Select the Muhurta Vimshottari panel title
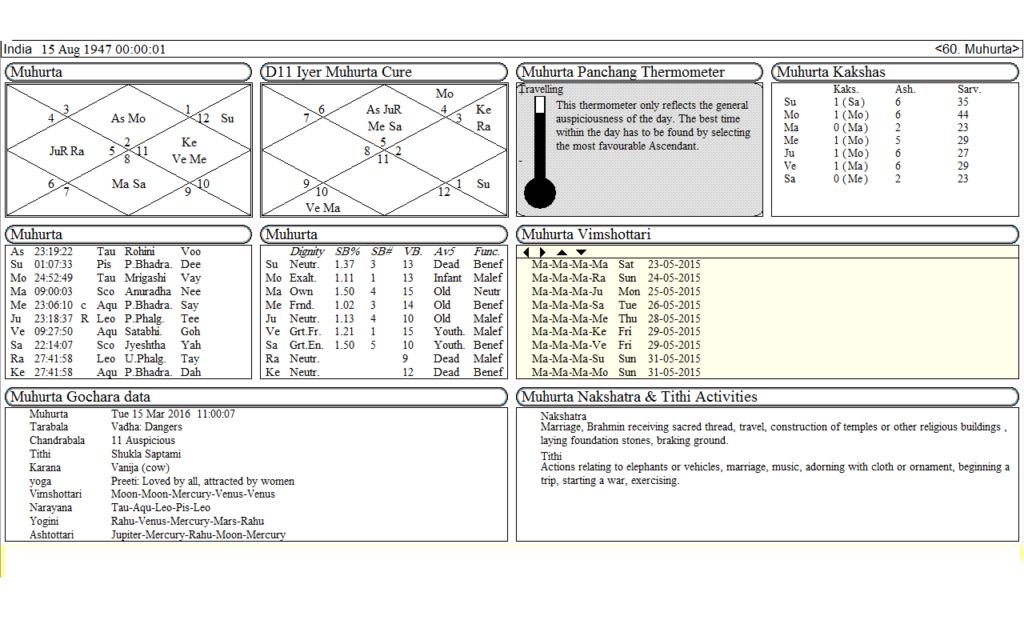This screenshot has width=1024, height=640. click(586, 234)
